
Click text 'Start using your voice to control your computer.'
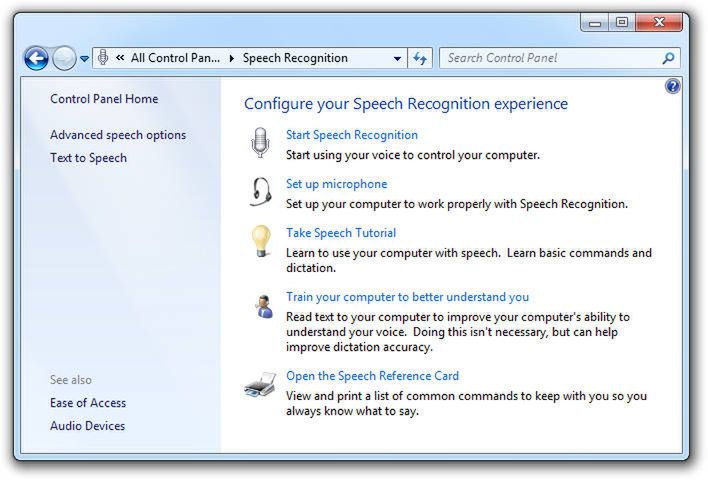point(413,155)
